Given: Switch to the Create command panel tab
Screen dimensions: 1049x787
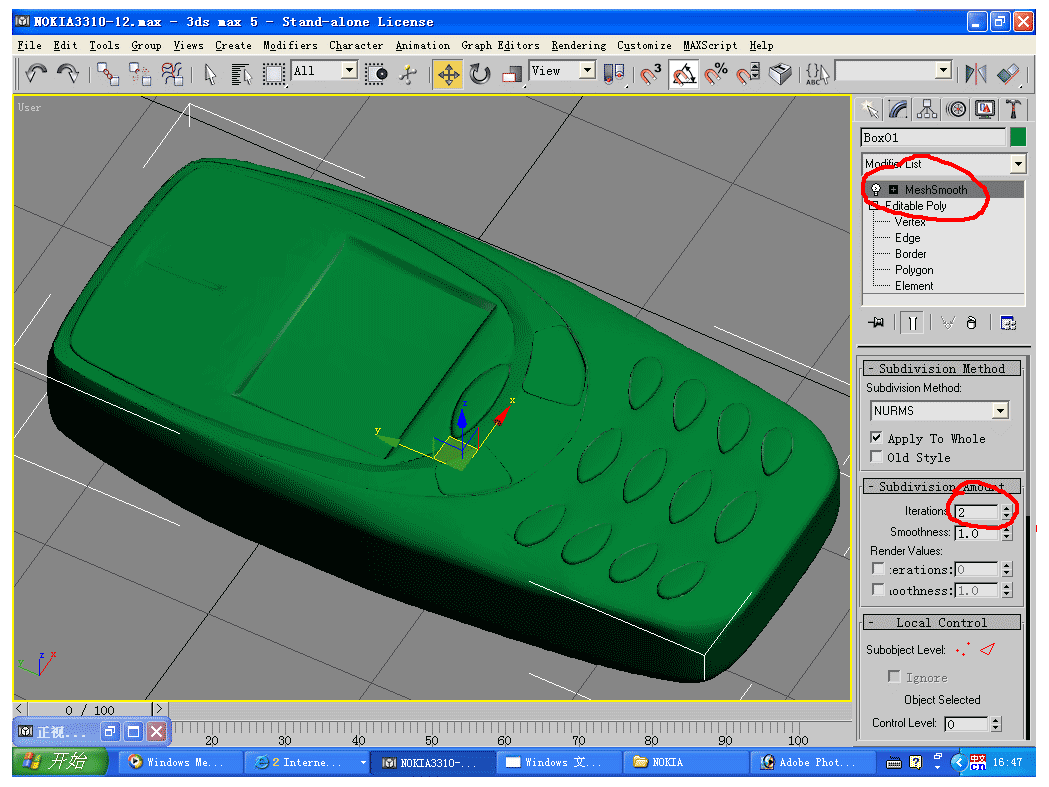Looking at the screenshot, I should (x=870, y=110).
